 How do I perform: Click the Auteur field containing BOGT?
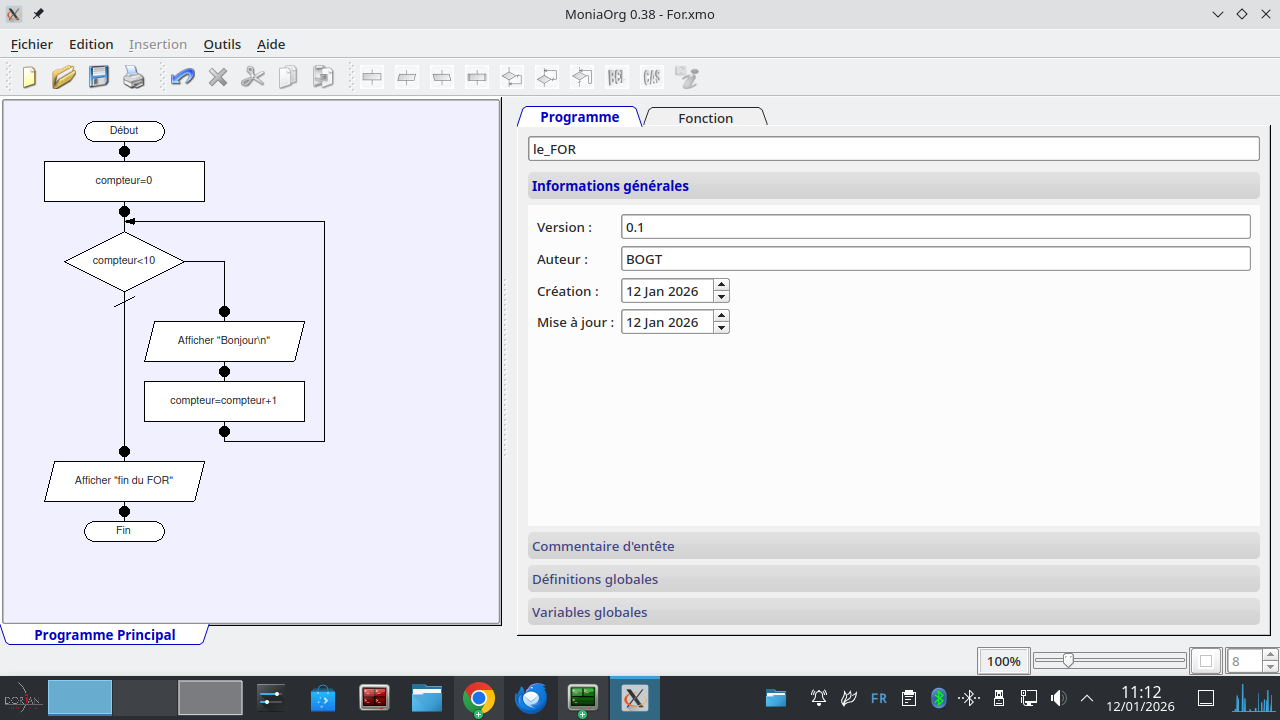[935, 259]
